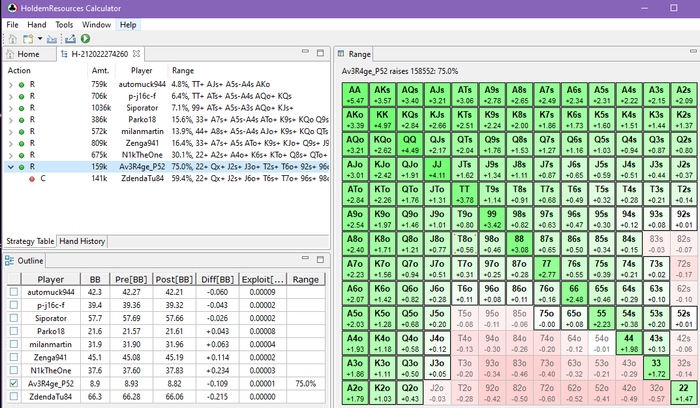Minimize the strategy table panel
700x408 pixels.
tap(305, 52)
